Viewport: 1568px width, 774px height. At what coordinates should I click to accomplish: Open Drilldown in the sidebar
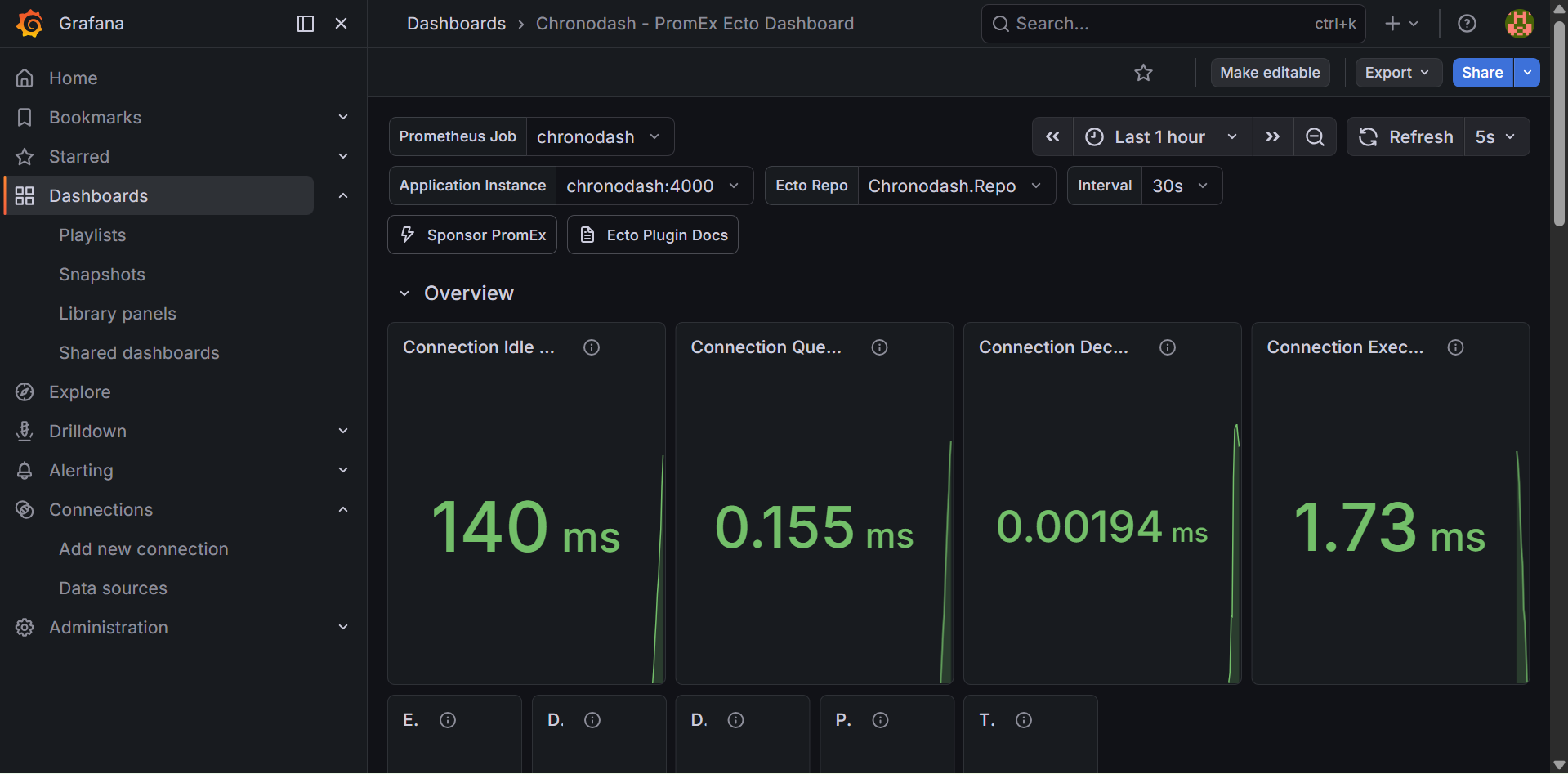88,432
